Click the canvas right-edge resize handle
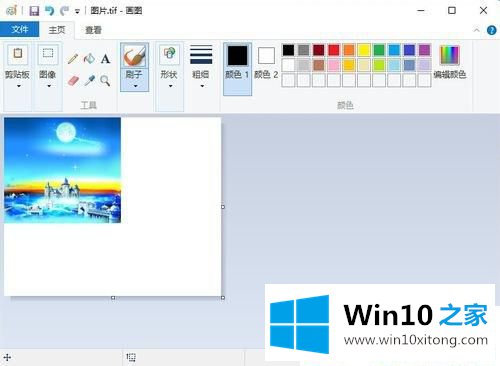 (223, 207)
